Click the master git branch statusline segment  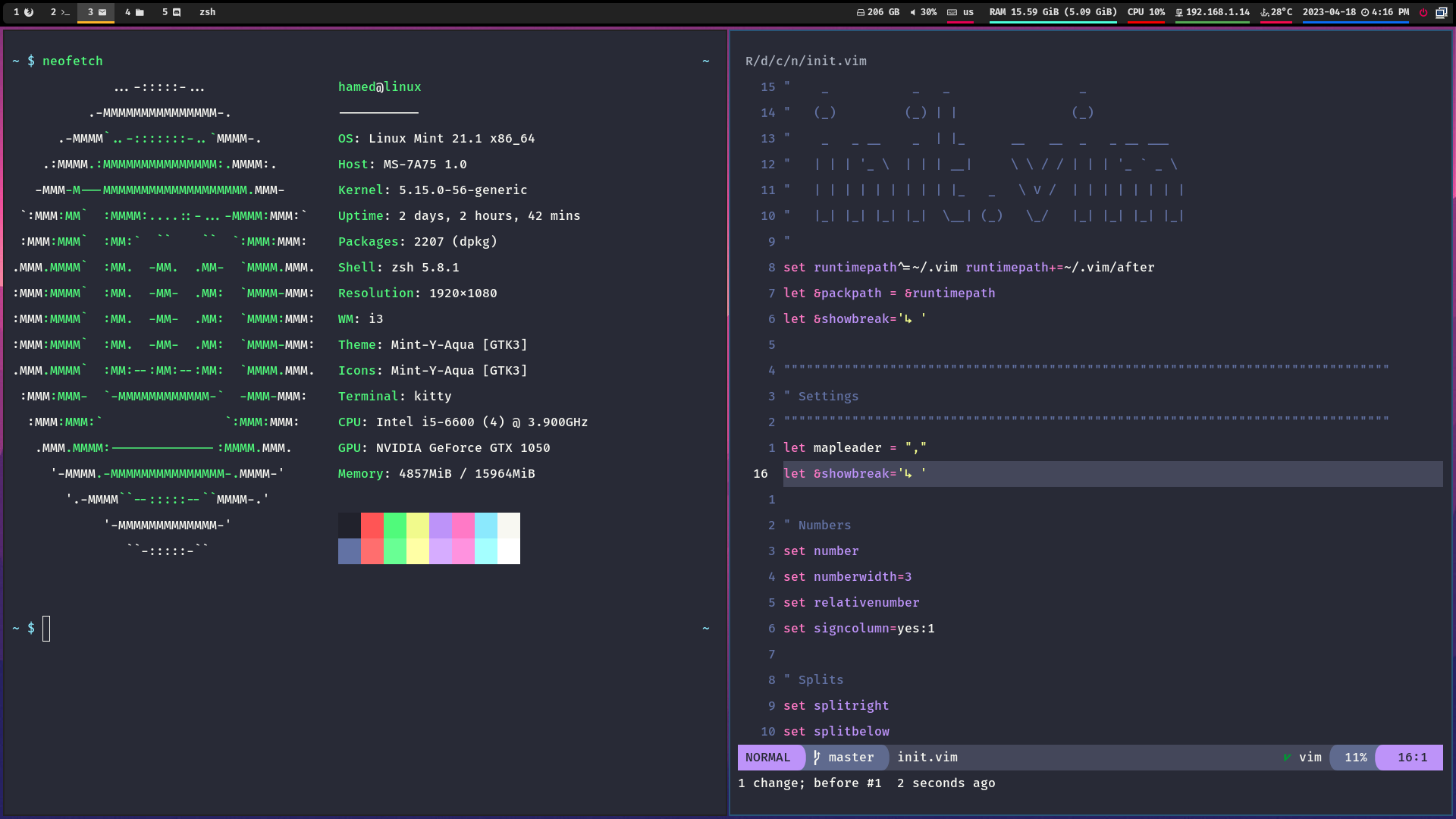tap(844, 758)
